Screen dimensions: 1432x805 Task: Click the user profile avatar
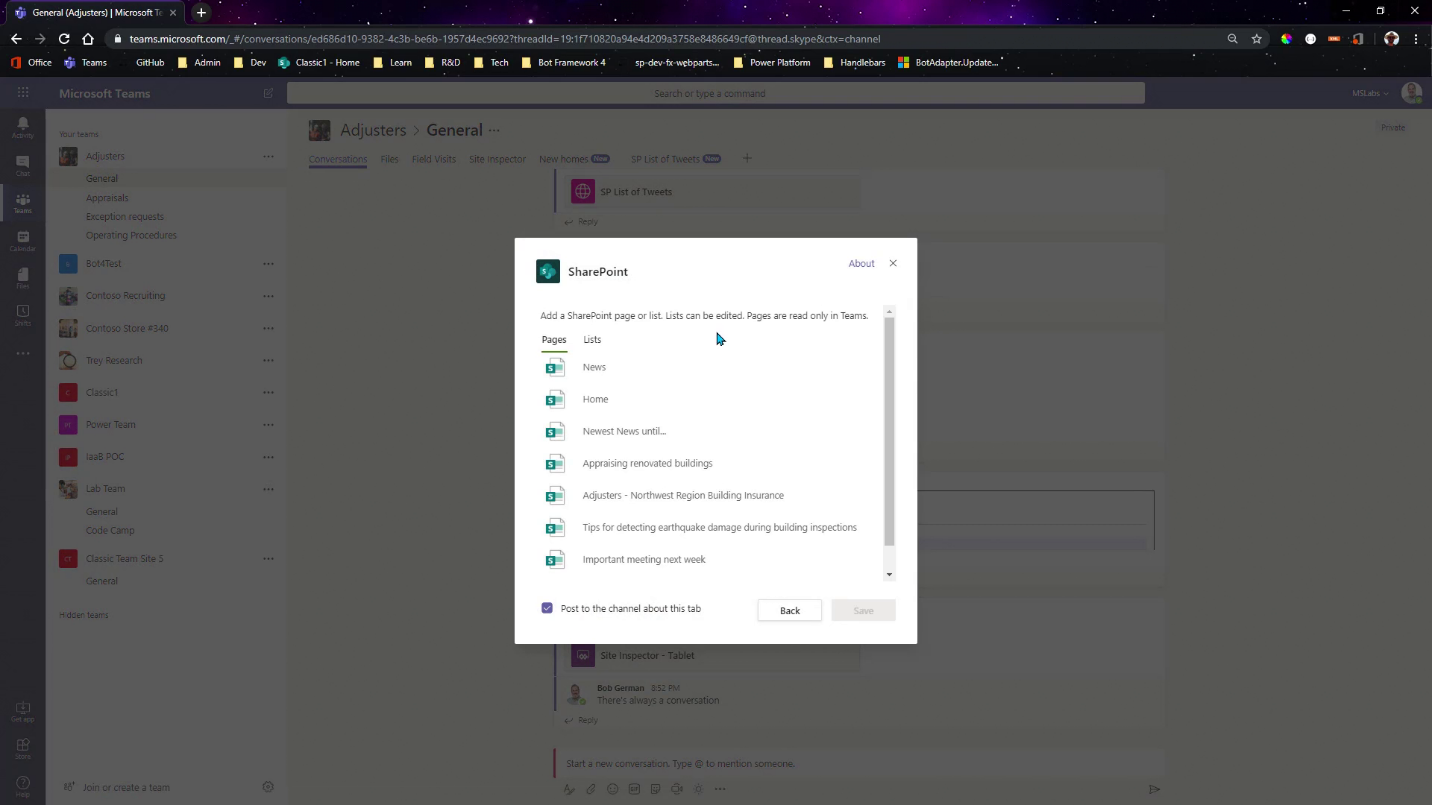(1411, 93)
